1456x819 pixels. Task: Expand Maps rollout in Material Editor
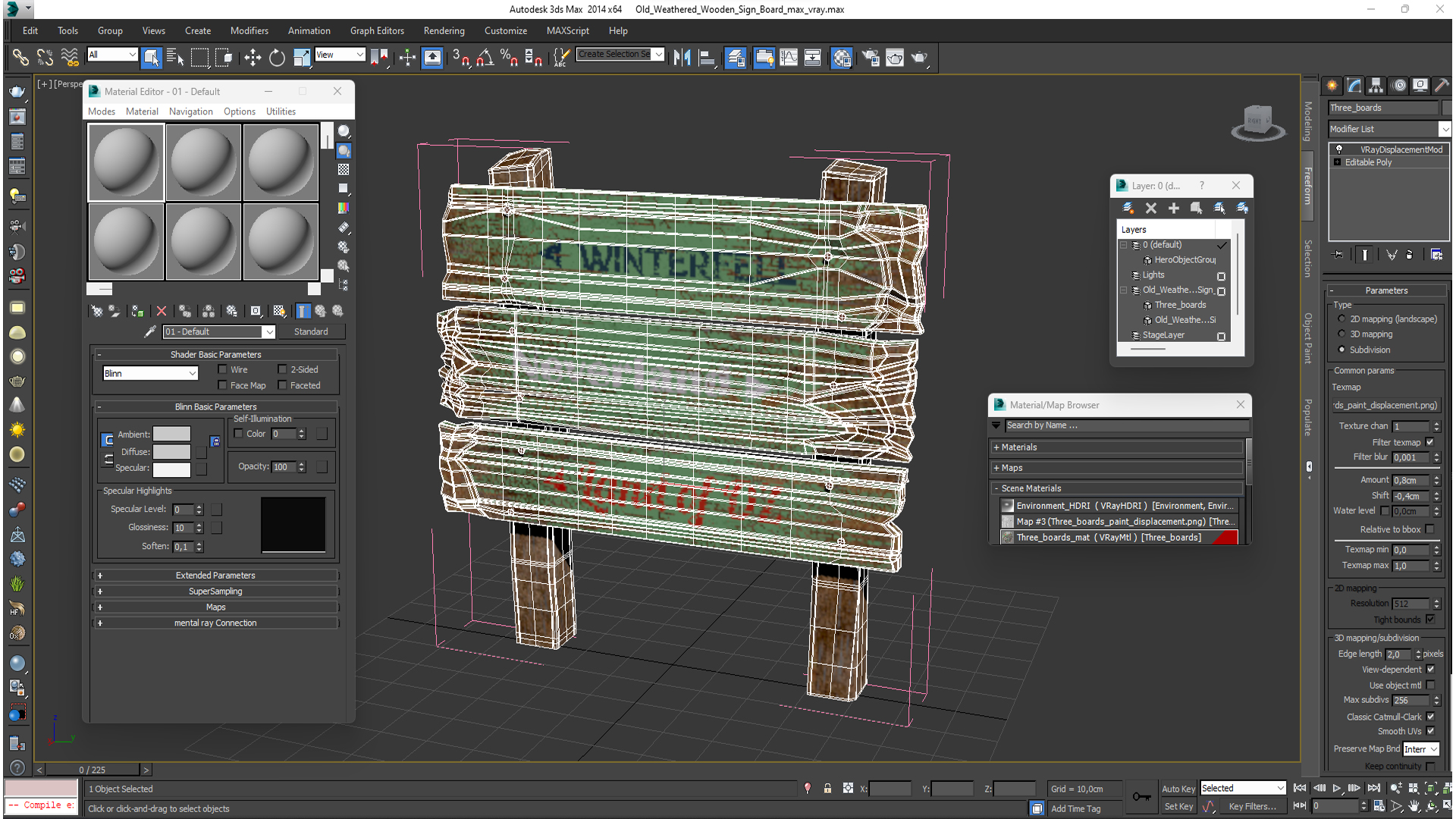(x=215, y=607)
